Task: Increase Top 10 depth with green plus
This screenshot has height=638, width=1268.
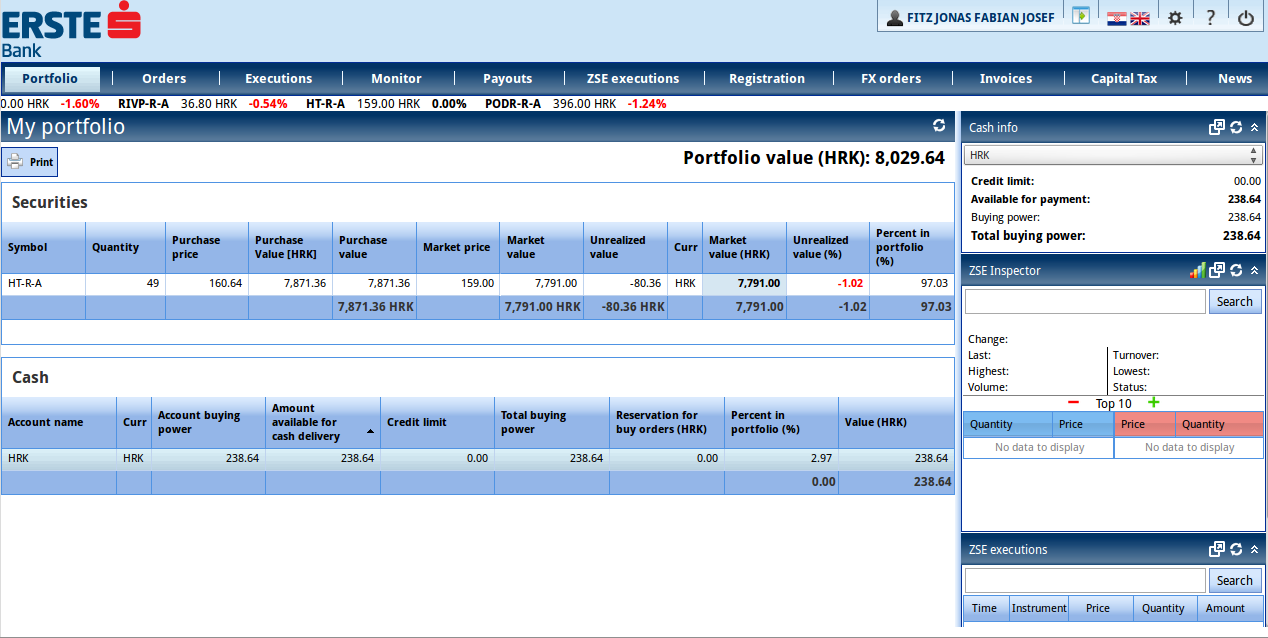Action: [x=1153, y=402]
